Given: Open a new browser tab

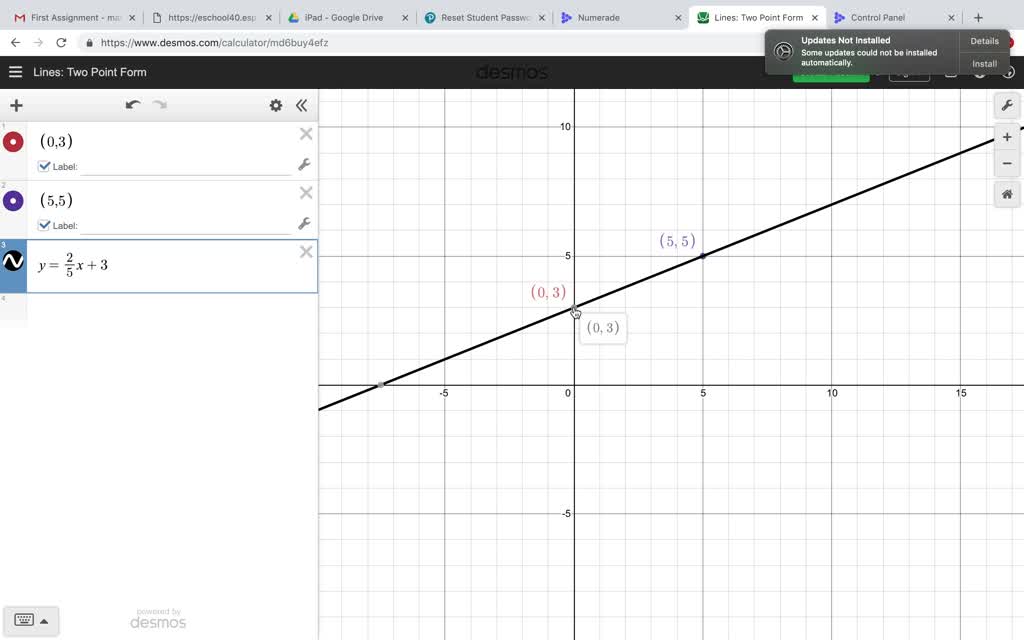Looking at the screenshot, I should point(978,17).
